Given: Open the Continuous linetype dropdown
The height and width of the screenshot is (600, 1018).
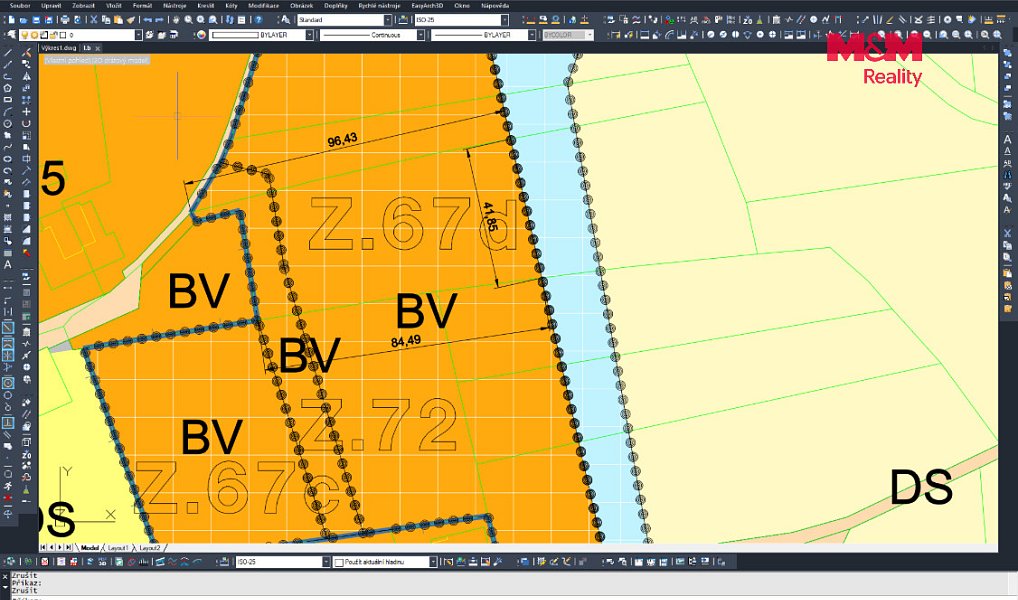Looking at the screenshot, I should (x=372, y=35).
